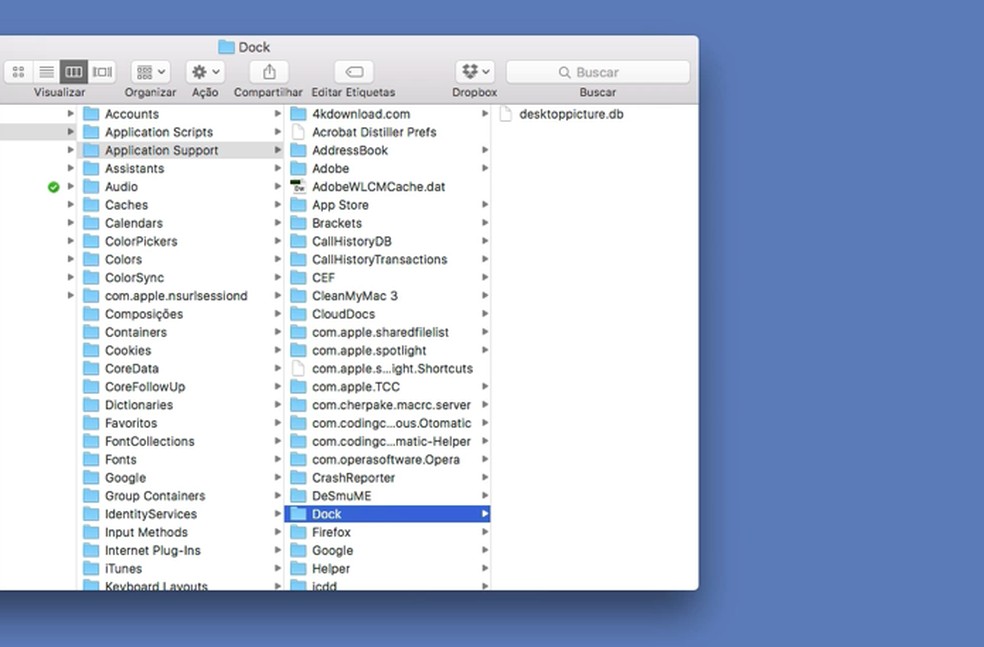This screenshot has height=647, width=984.
Task: Switch to Cover Flow view
Action: click(102, 72)
